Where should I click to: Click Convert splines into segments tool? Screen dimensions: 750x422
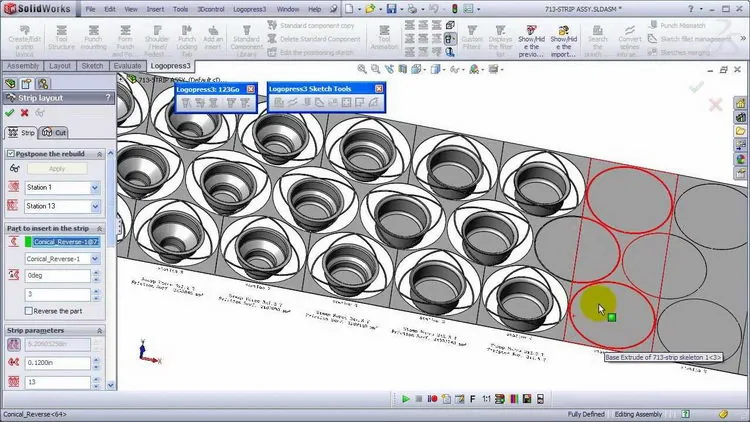click(x=629, y=40)
